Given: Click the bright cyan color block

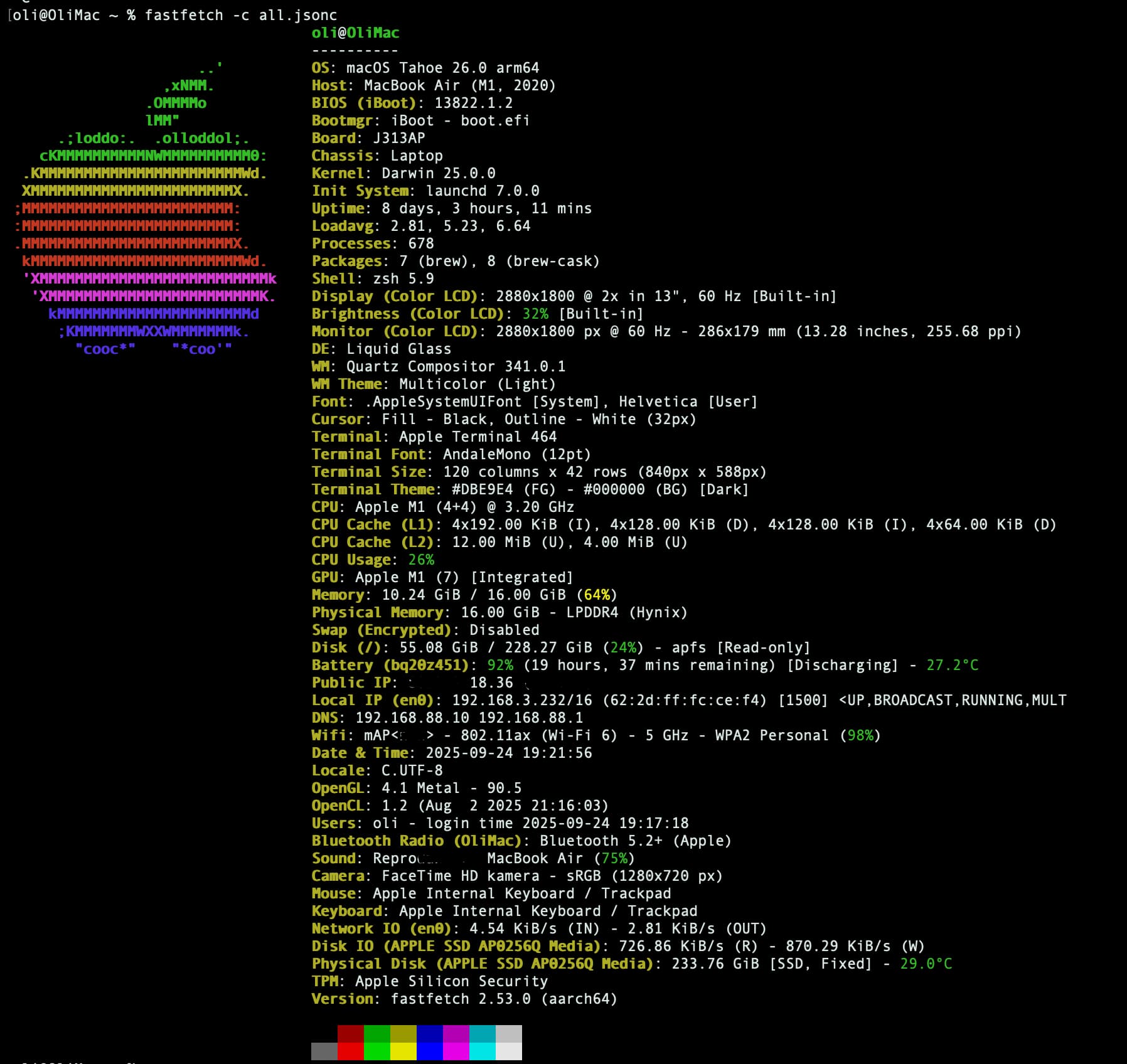Looking at the screenshot, I should (x=482, y=1051).
